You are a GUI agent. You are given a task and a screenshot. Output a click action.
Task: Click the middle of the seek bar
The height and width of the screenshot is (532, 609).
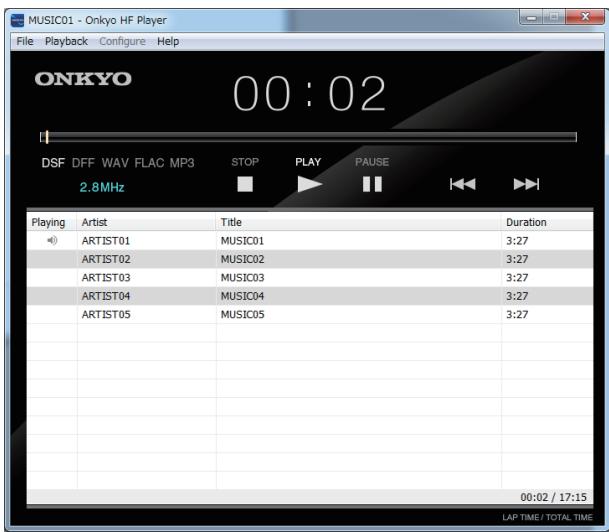[308, 137]
